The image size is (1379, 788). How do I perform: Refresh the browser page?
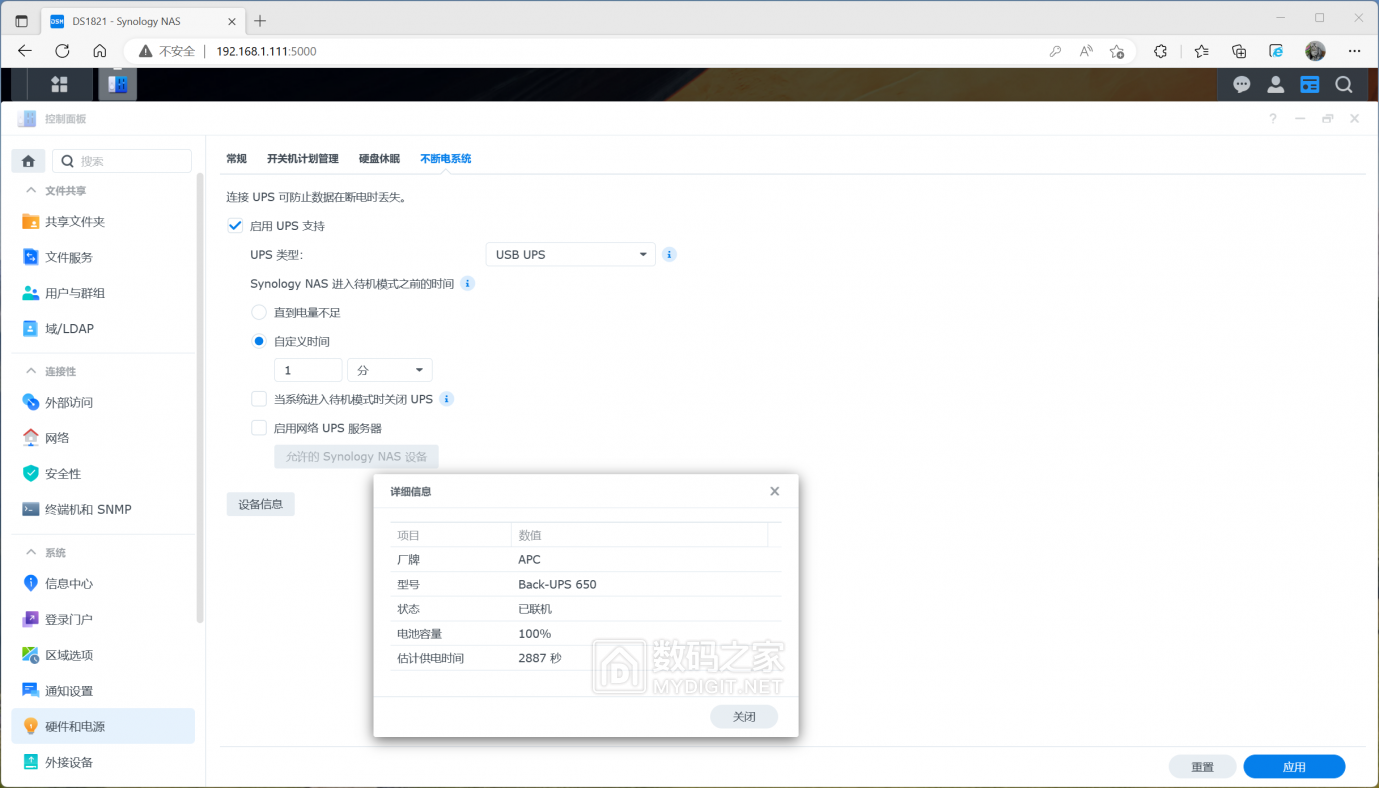62,51
